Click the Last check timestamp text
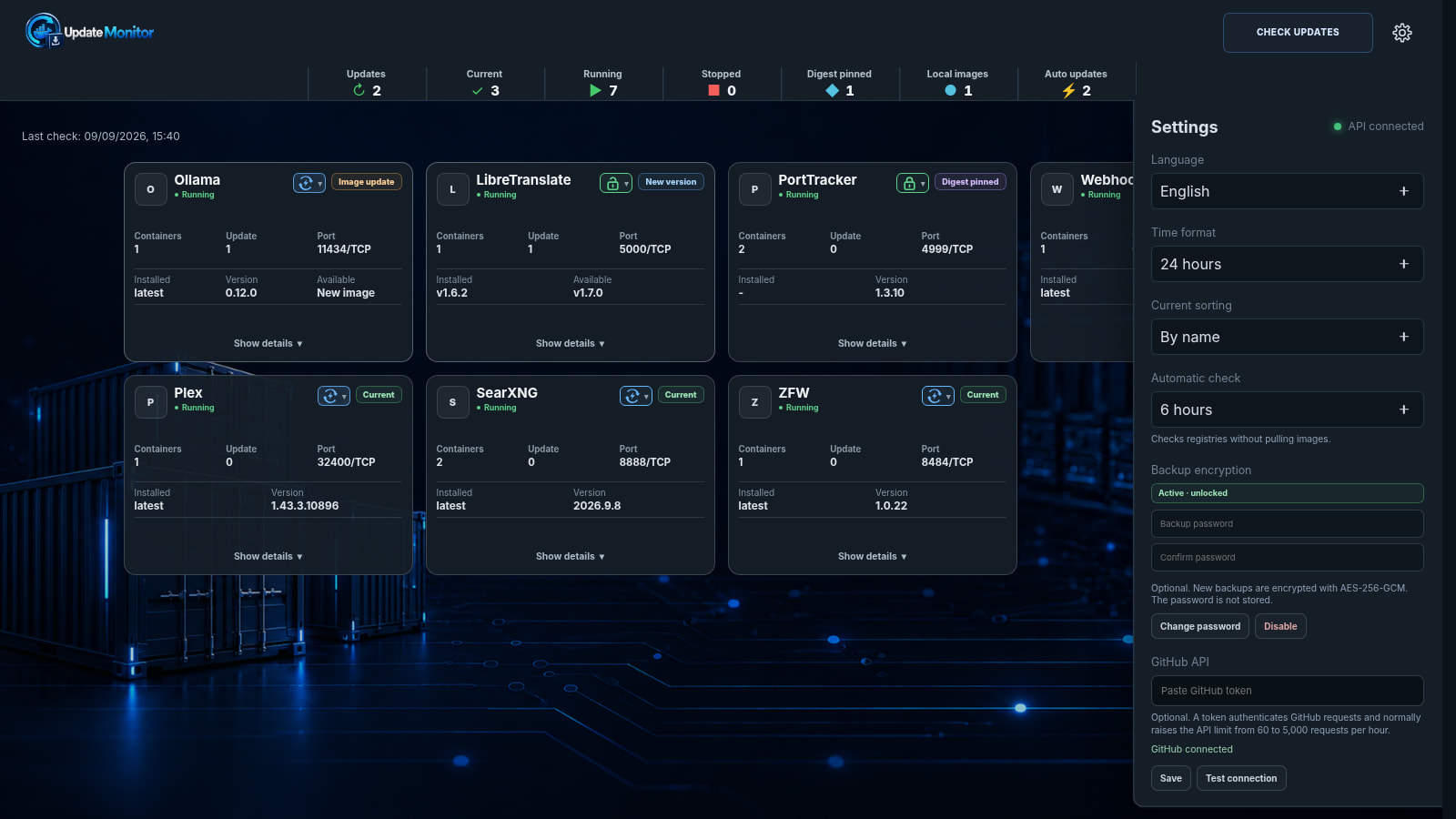 point(101,136)
